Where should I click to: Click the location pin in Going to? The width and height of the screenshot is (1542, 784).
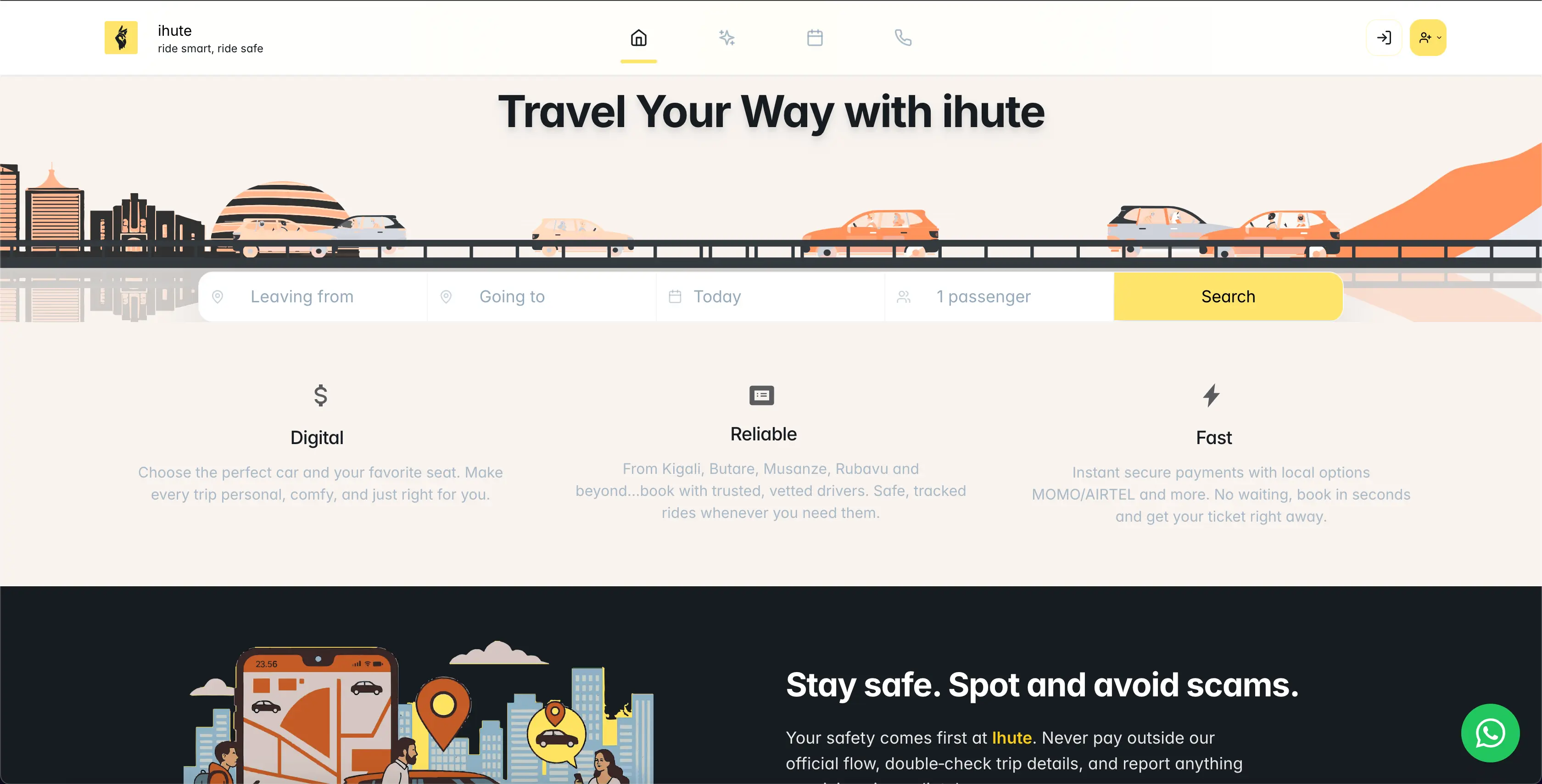[446, 297]
